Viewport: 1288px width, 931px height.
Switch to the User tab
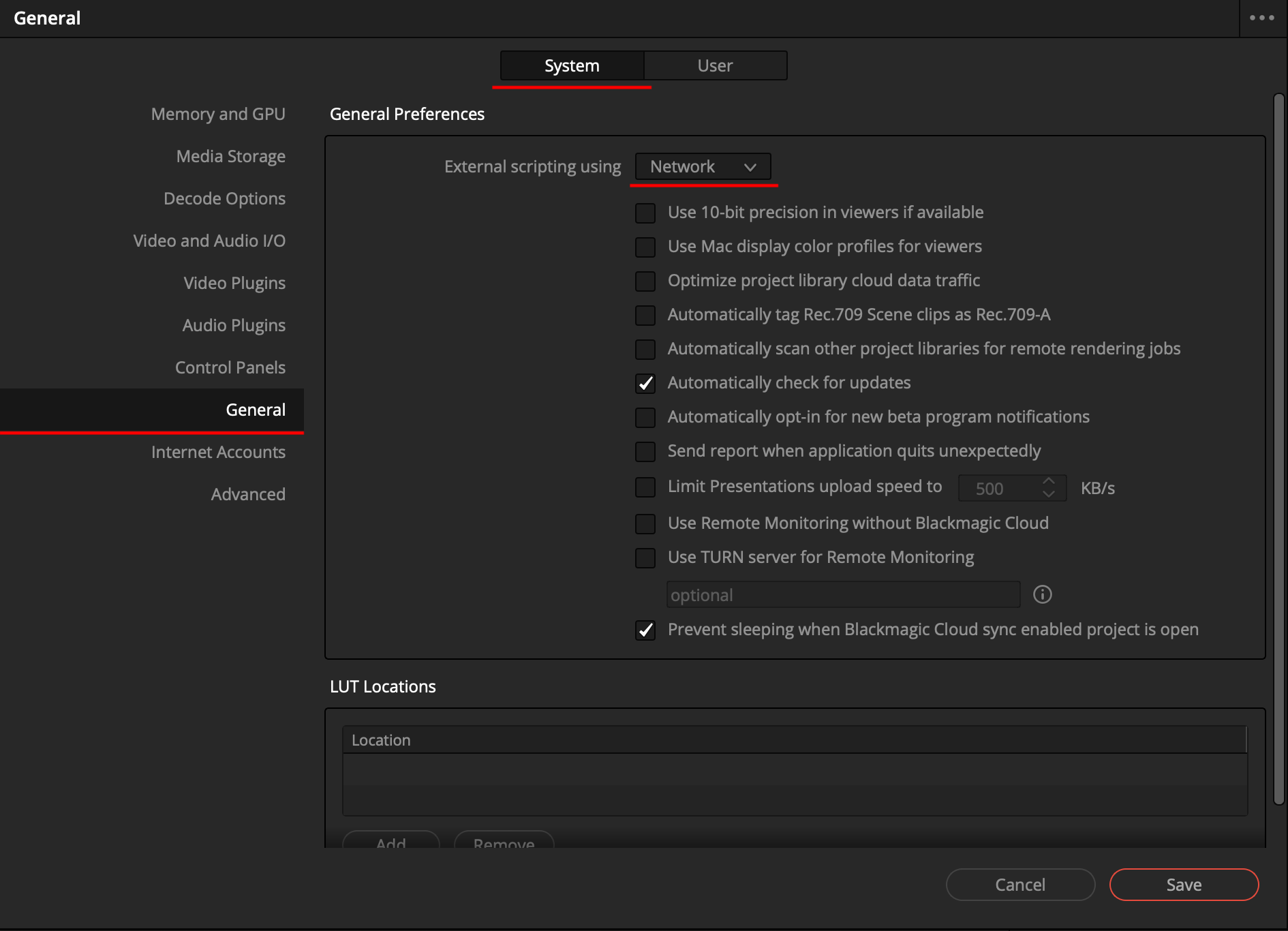coord(715,65)
